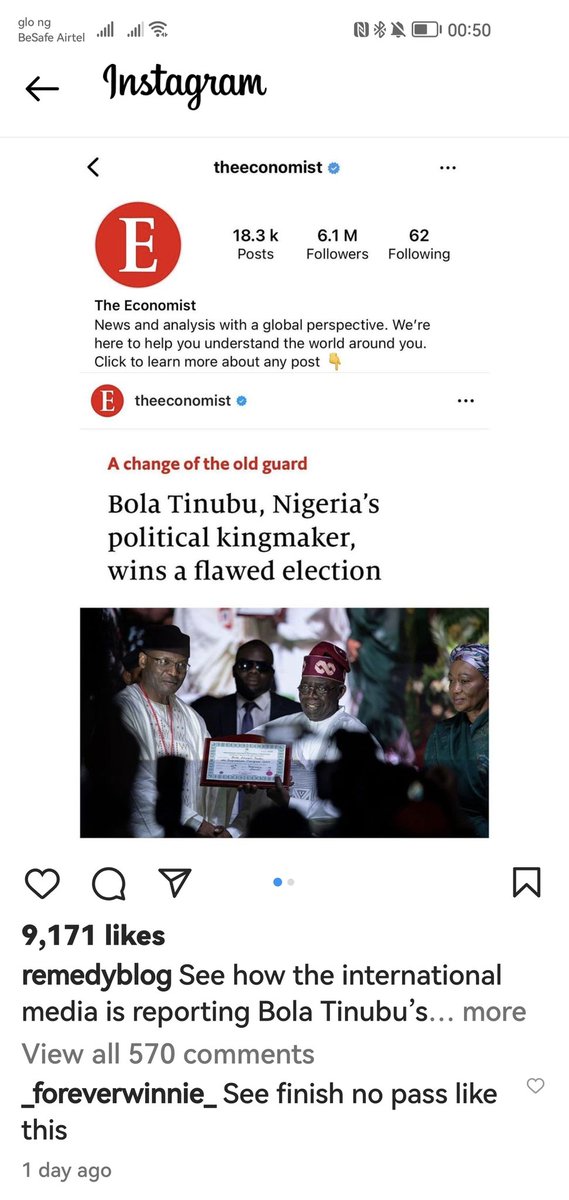Expand caption with 'more' link
This screenshot has height=1200, width=569.
(494, 1011)
